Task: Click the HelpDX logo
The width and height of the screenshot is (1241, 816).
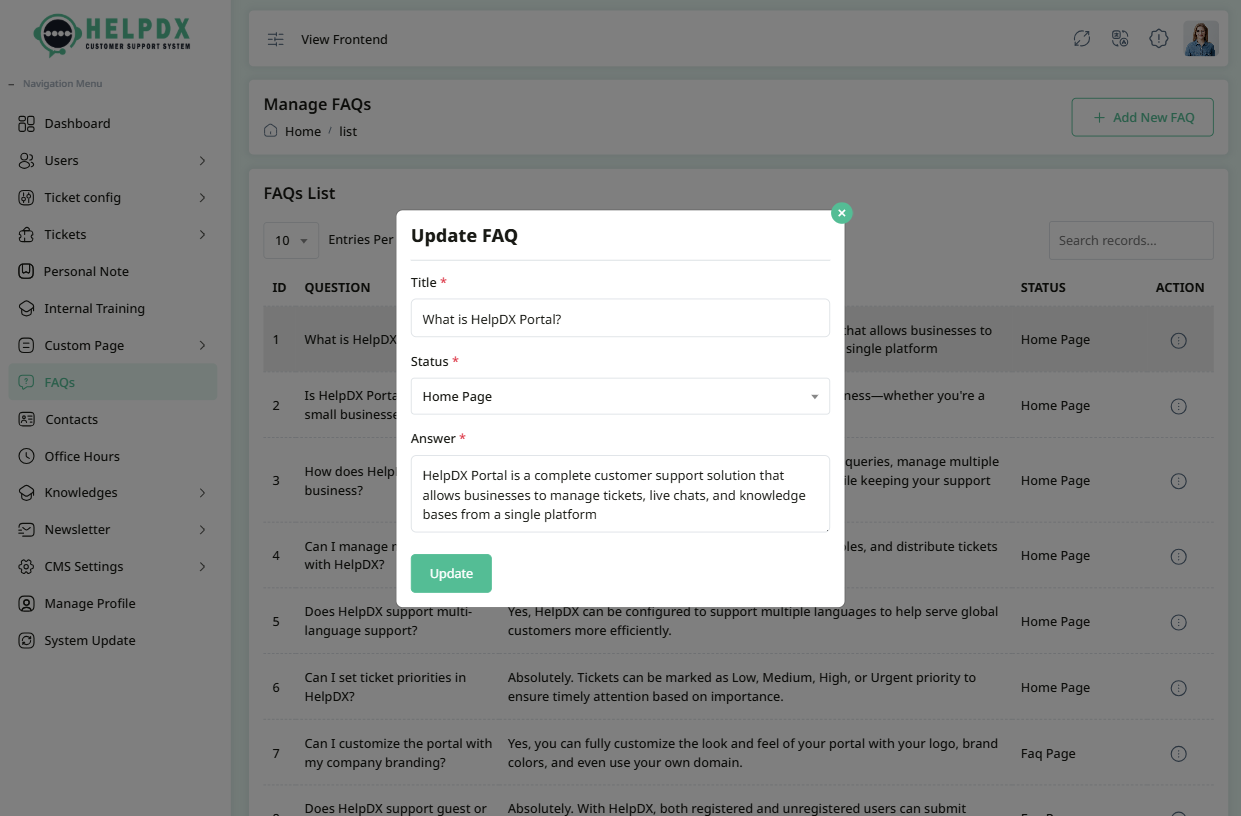Action: [112, 35]
